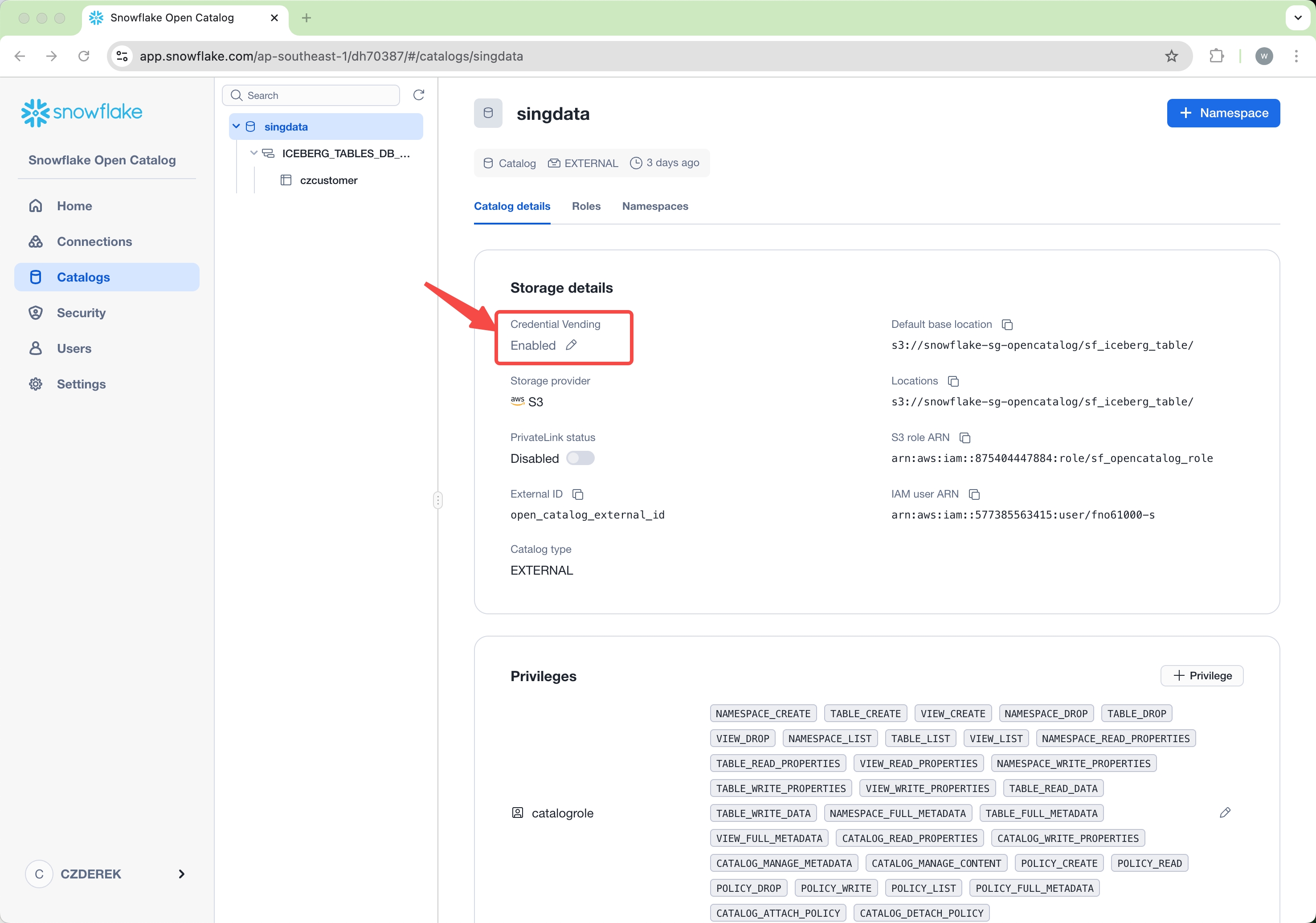The height and width of the screenshot is (923, 1316).
Task: Click the + Namespace button
Action: click(1223, 113)
